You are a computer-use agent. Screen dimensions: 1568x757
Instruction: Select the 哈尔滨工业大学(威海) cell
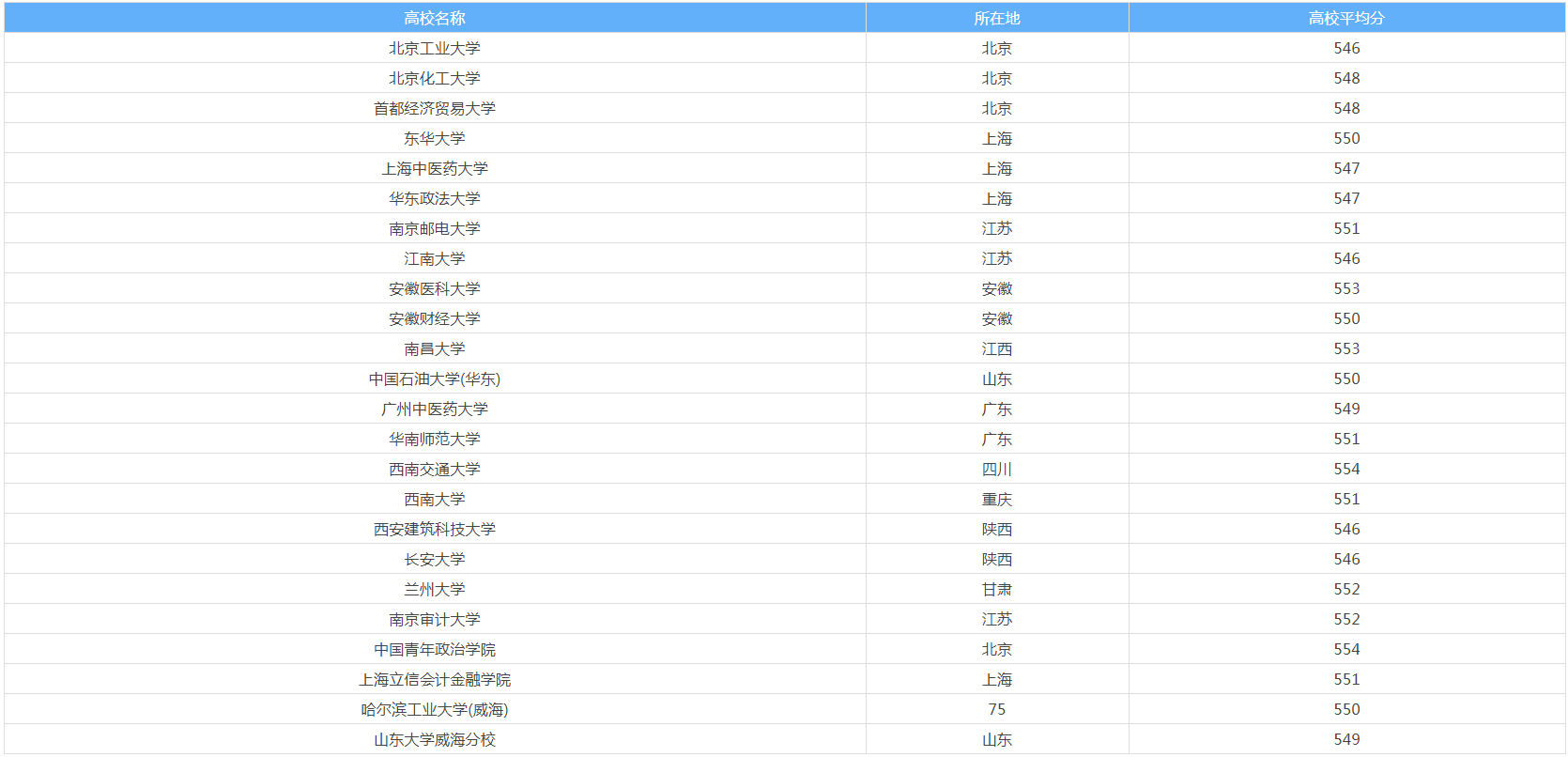[x=435, y=709]
